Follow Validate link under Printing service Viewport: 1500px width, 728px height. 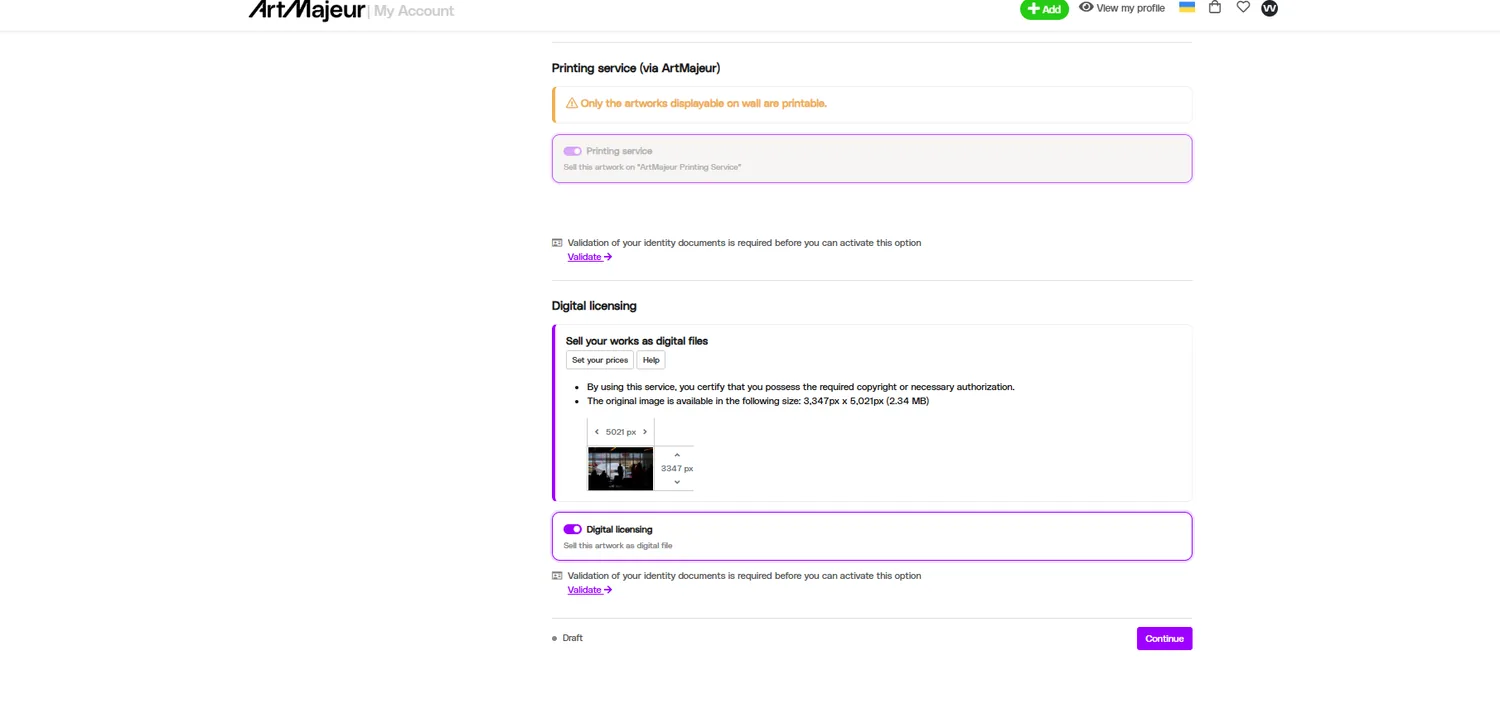[590, 257]
